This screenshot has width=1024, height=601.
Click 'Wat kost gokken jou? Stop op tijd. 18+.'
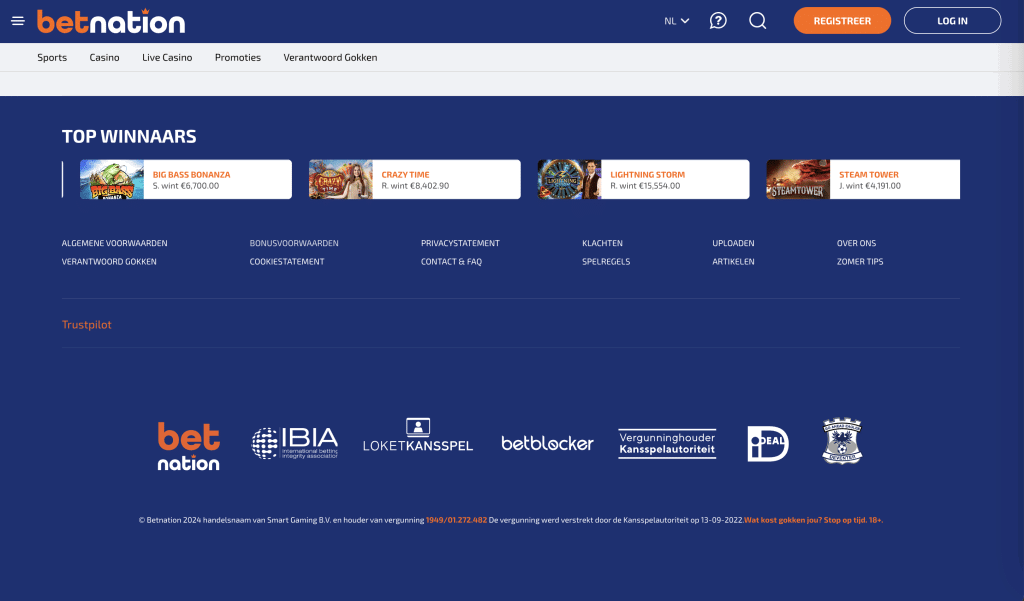pyautogui.click(x=813, y=520)
